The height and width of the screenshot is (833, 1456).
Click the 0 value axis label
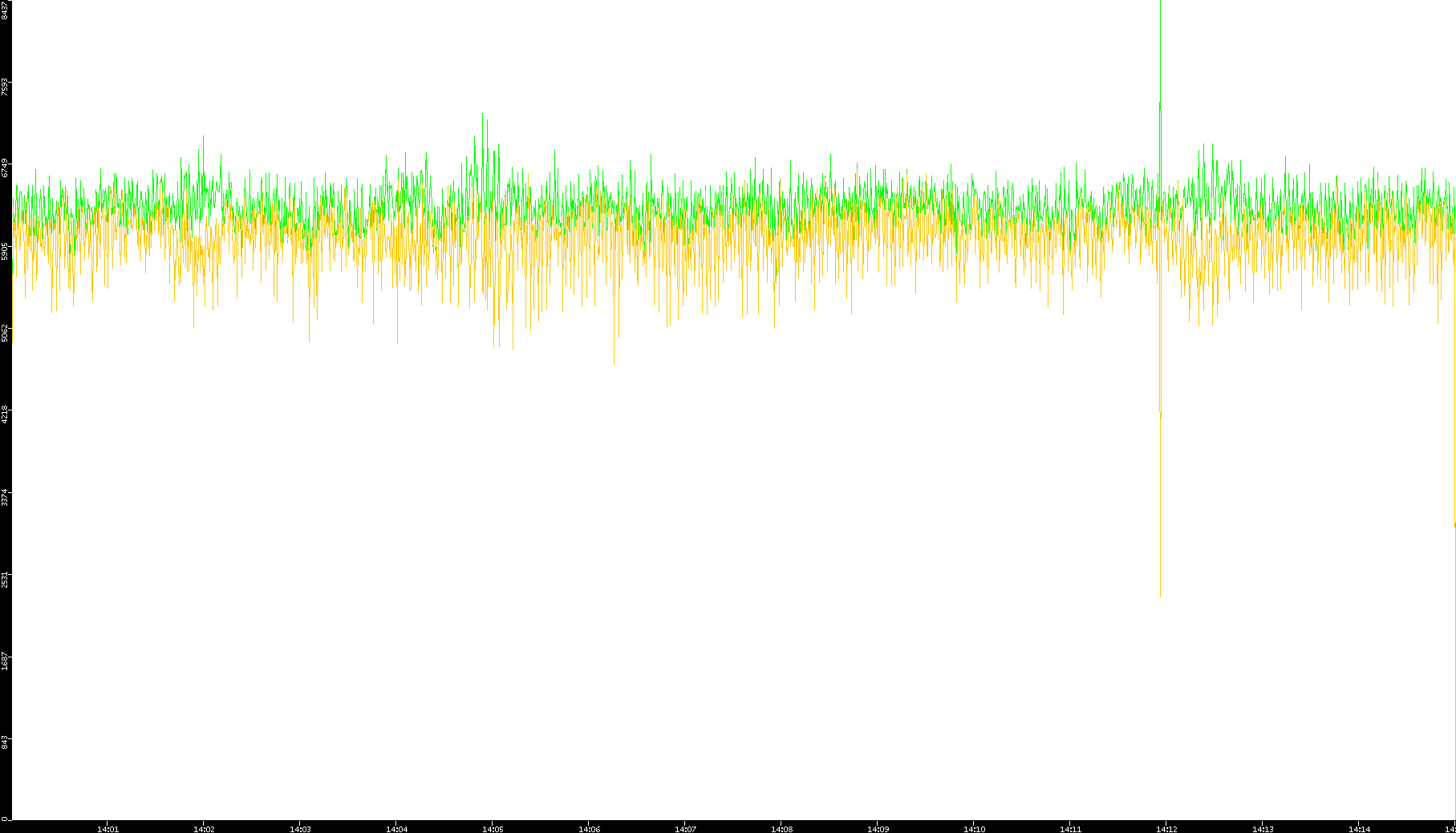[5, 819]
